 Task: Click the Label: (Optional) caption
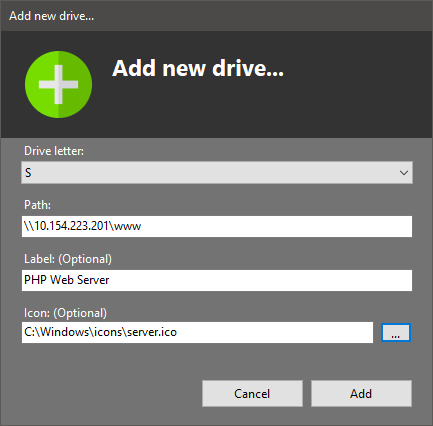point(68,259)
